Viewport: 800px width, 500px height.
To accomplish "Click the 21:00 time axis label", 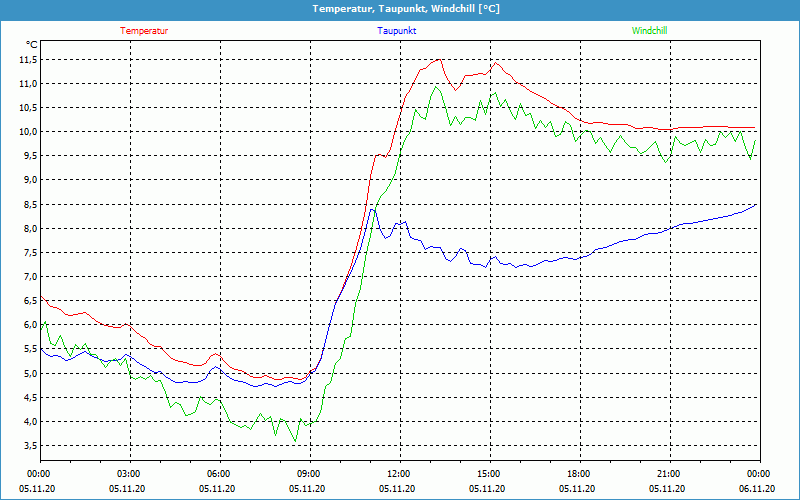I will pos(668,474).
